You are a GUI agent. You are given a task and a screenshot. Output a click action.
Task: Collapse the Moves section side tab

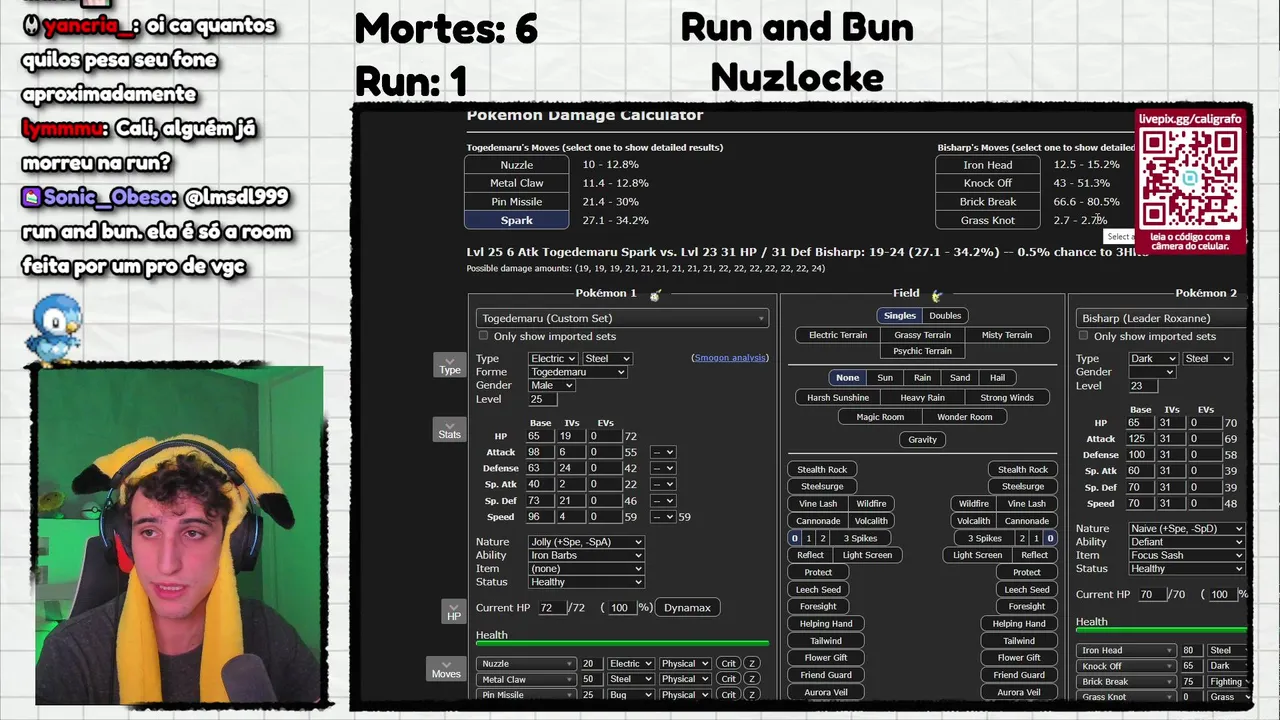446,669
